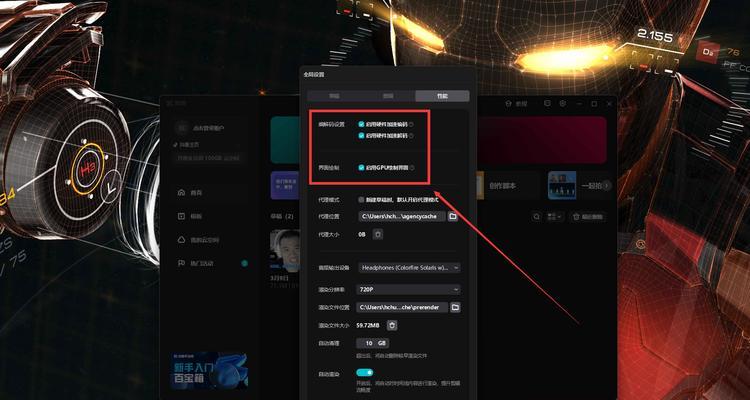The image size is (750, 400).
Task: Click the 0B proxy size value
Action: [362, 234]
